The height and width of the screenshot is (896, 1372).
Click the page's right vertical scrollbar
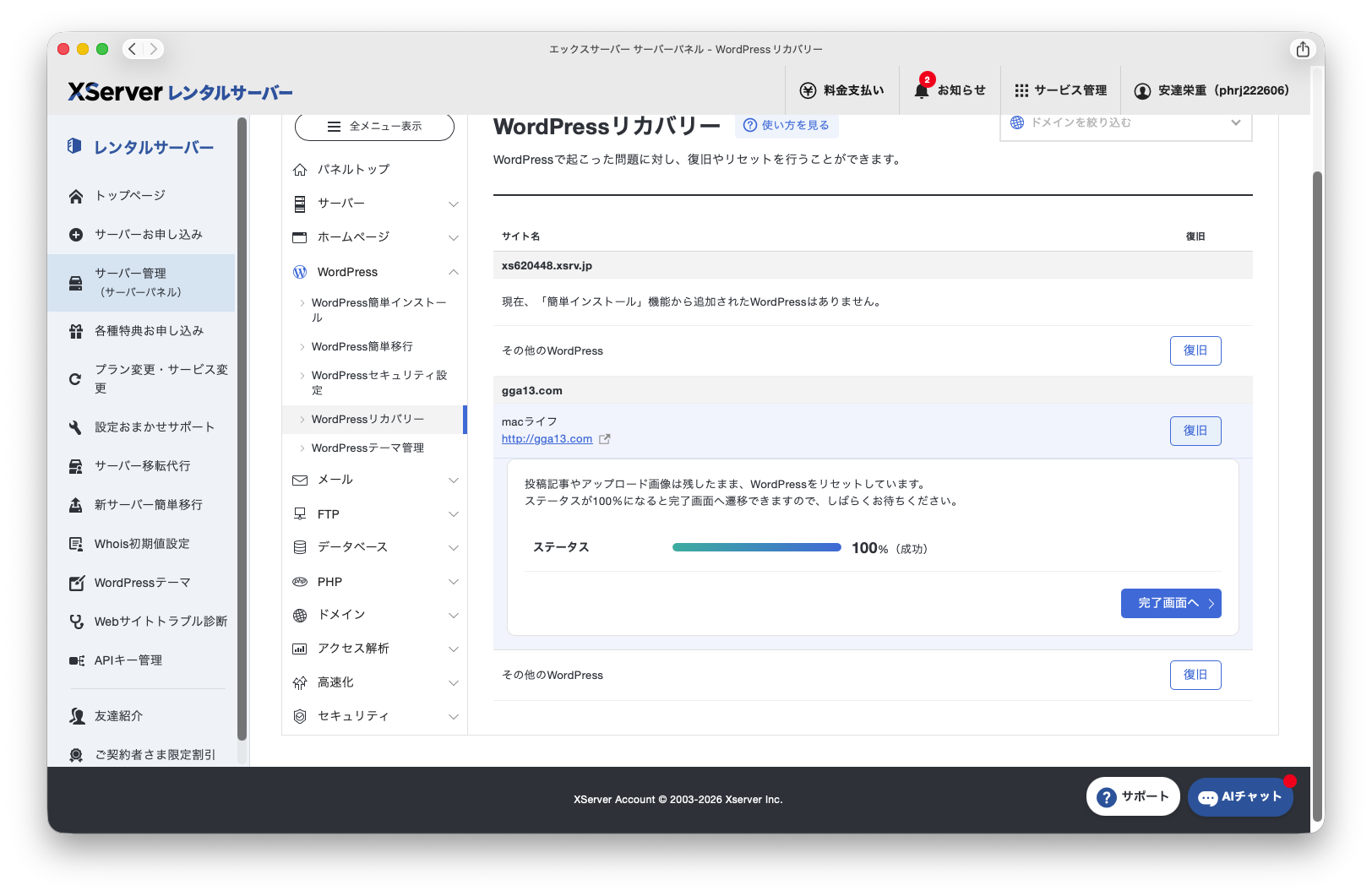coord(1317,495)
